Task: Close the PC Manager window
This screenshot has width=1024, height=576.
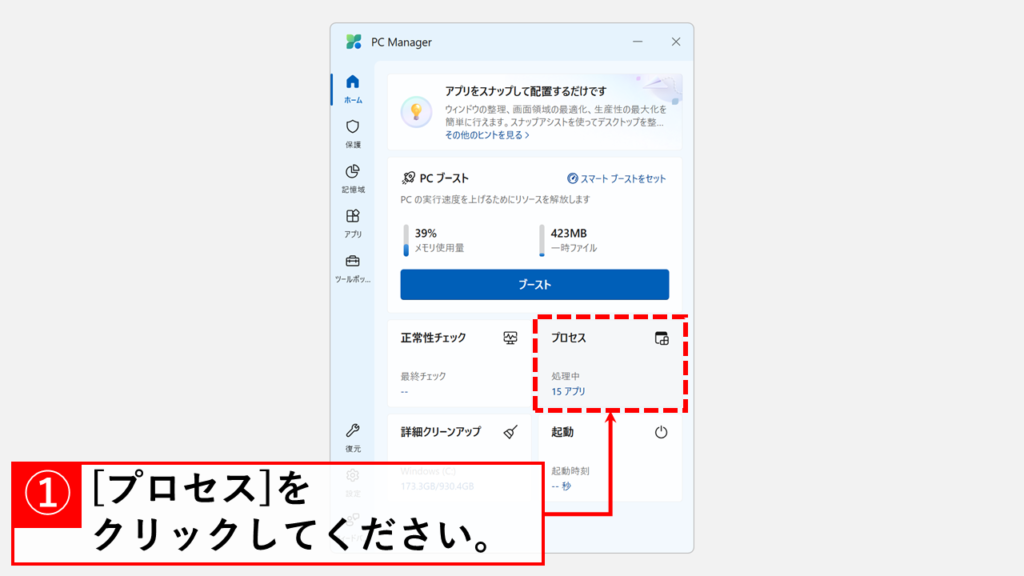Action: [676, 42]
